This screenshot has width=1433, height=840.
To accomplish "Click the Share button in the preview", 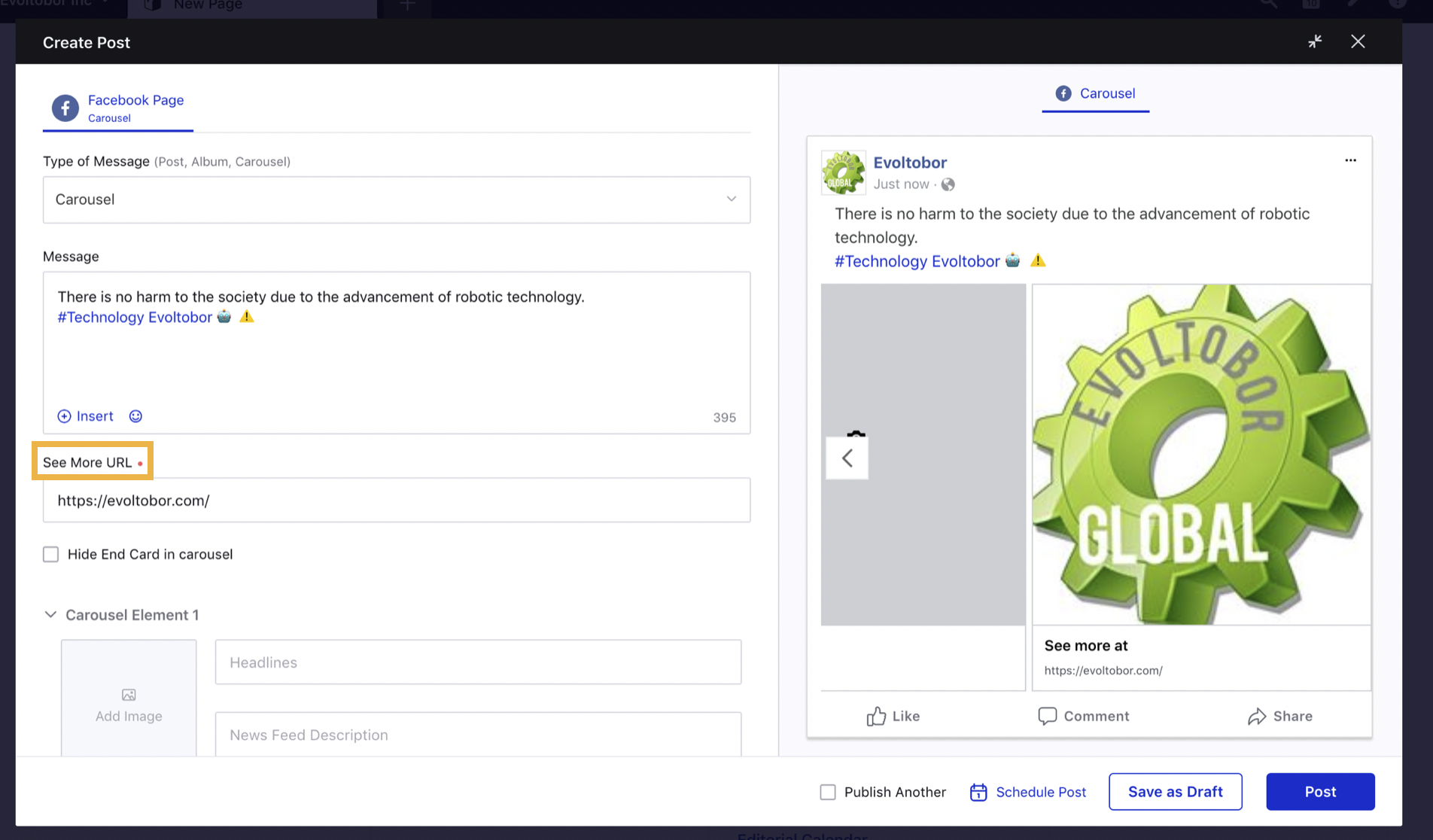I will [x=1279, y=716].
